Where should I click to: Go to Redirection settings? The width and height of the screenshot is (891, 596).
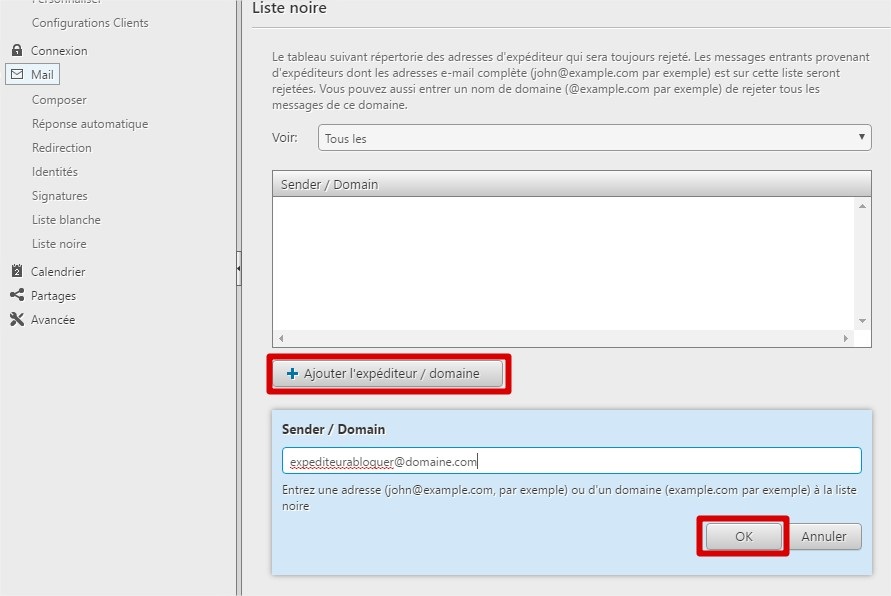point(61,148)
